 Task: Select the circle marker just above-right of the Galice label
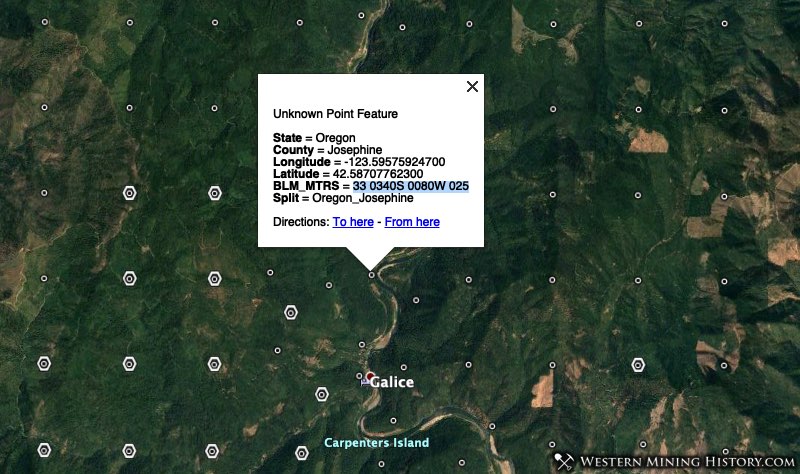coord(404,367)
